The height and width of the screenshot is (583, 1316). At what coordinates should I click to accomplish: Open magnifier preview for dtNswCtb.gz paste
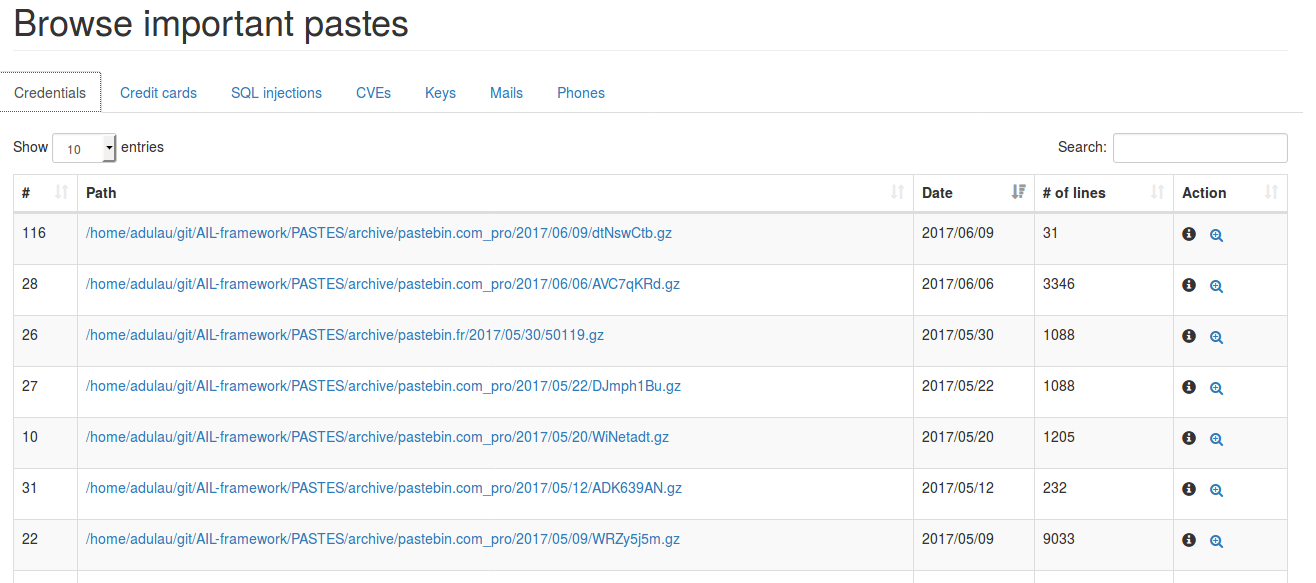1216,235
